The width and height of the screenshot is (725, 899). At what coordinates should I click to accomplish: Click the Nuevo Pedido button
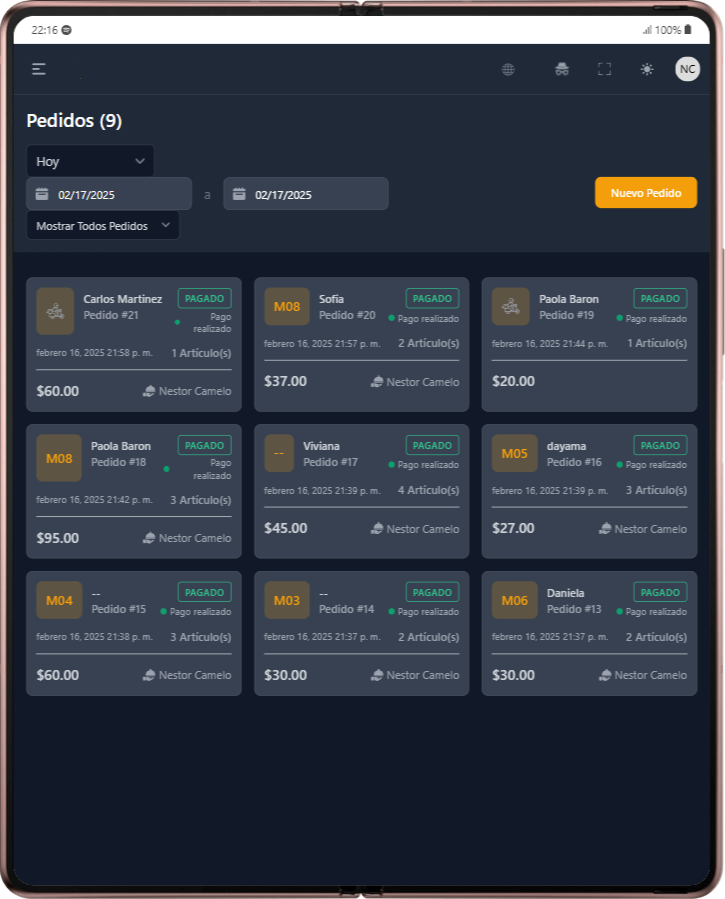[646, 193]
